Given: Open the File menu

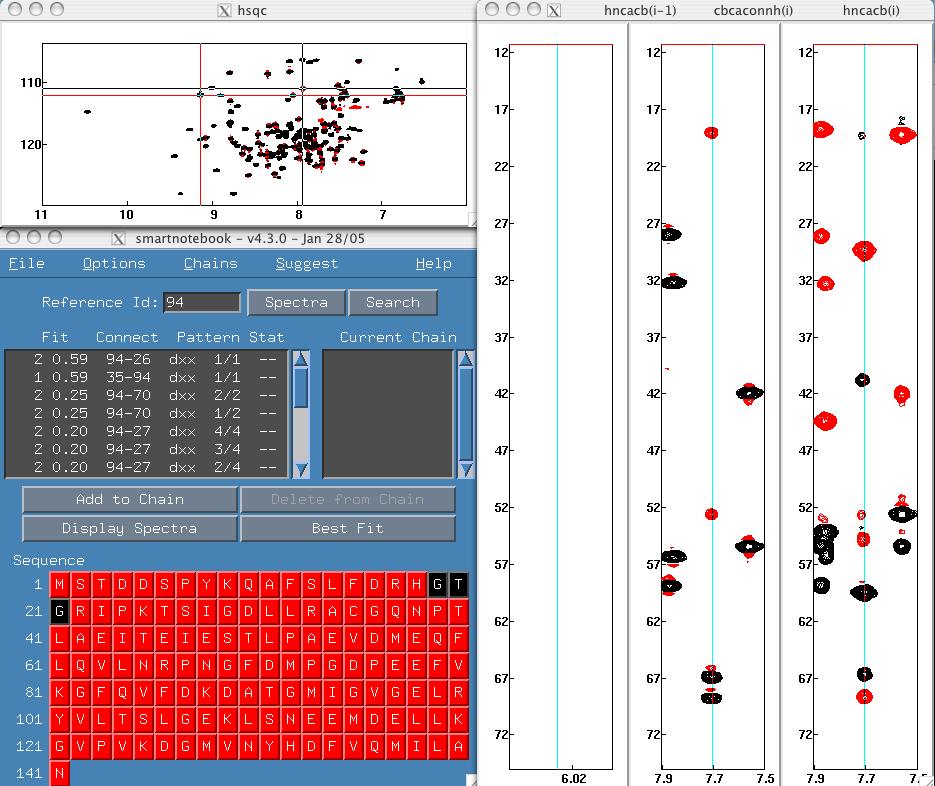Looking at the screenshot, I should point(27,263).
